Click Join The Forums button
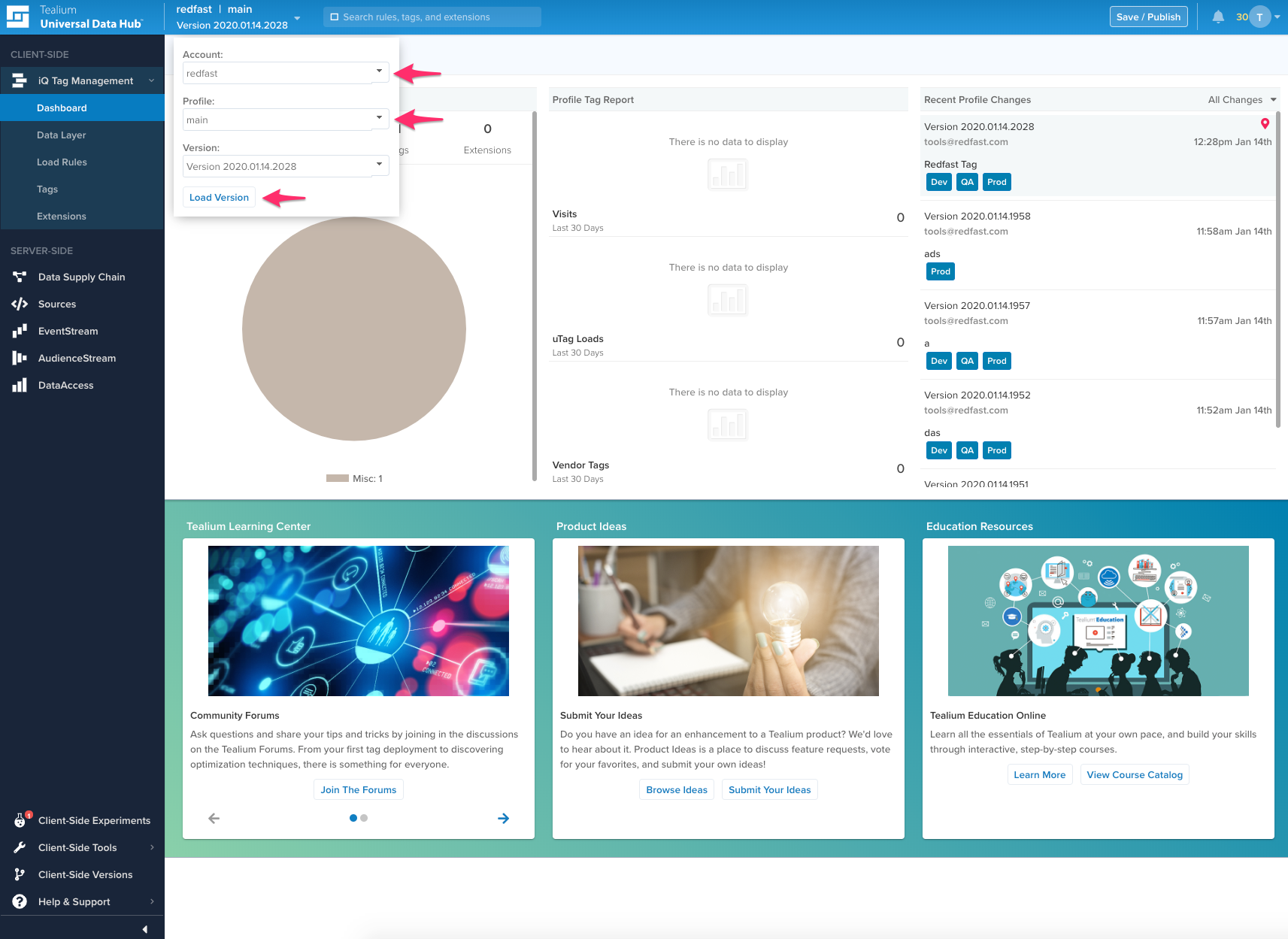The width and height of the screenshot is (1288, 939). tap(358, 789)
